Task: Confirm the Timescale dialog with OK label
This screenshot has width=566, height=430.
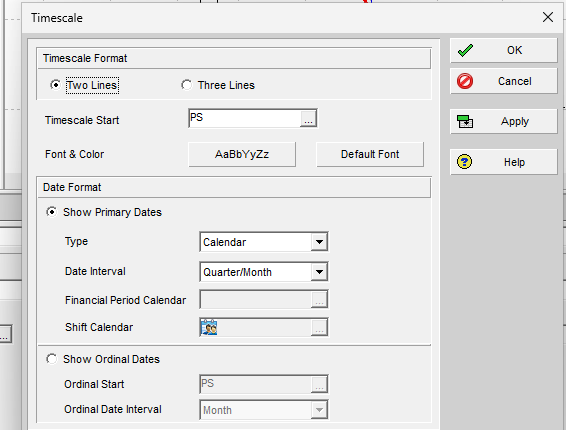Action: click(514, 50)
